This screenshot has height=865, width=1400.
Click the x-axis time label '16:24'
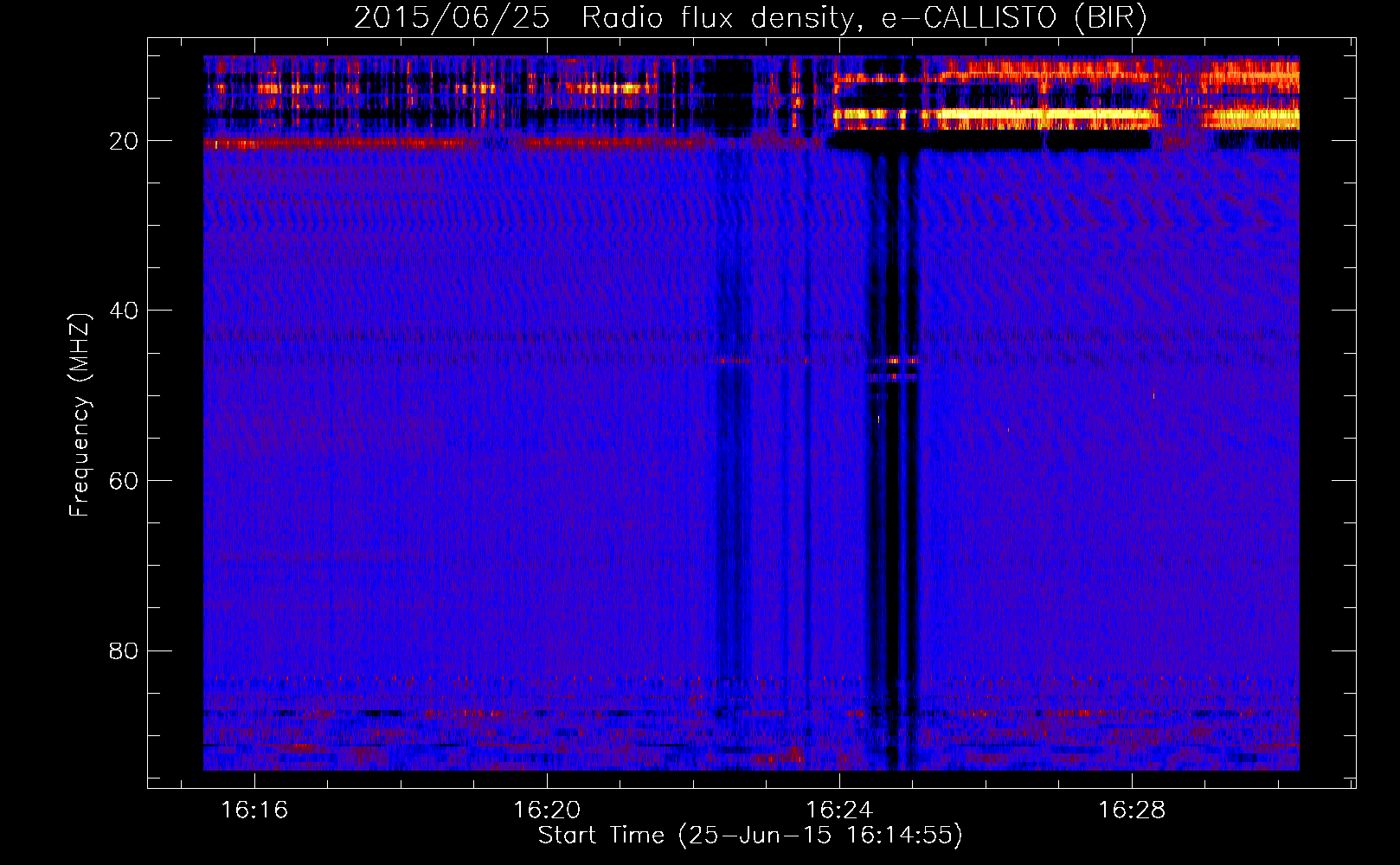(839, 811)
